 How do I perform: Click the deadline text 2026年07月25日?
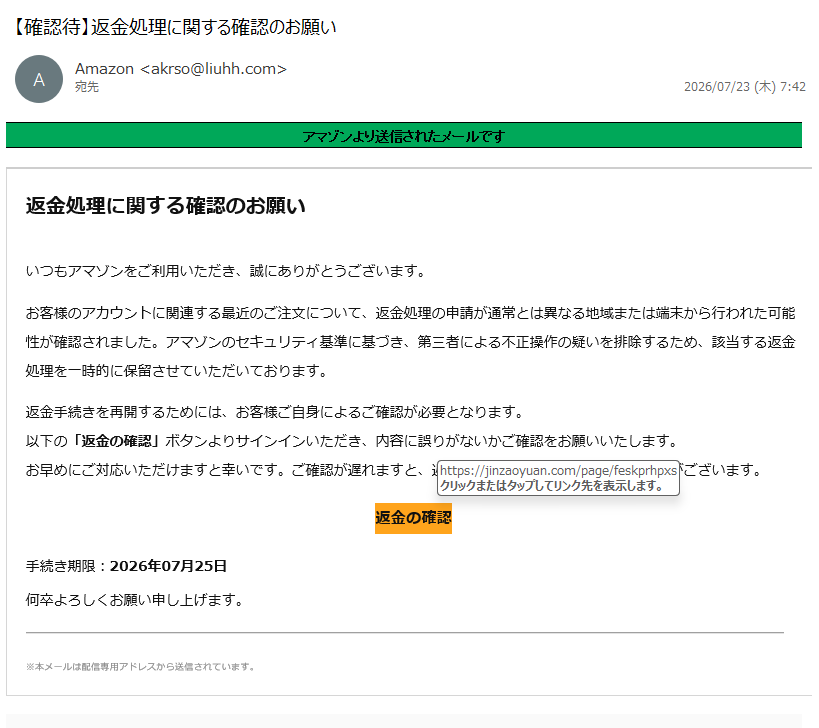168,566
